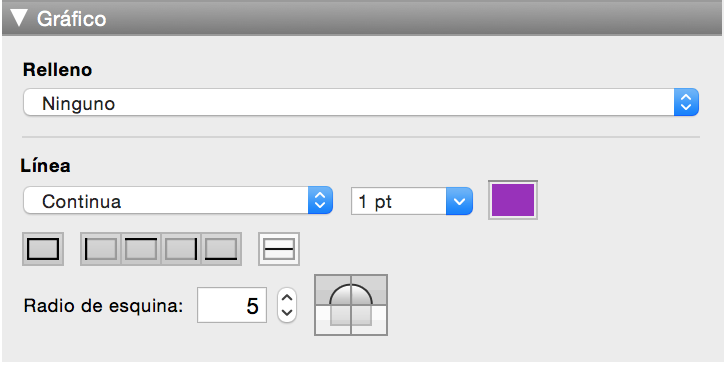Image resolution: width=724 pixels, height=366 pixels.
Task: Apply the all-sides outline border icon
Action: click(x=43, y=249)
